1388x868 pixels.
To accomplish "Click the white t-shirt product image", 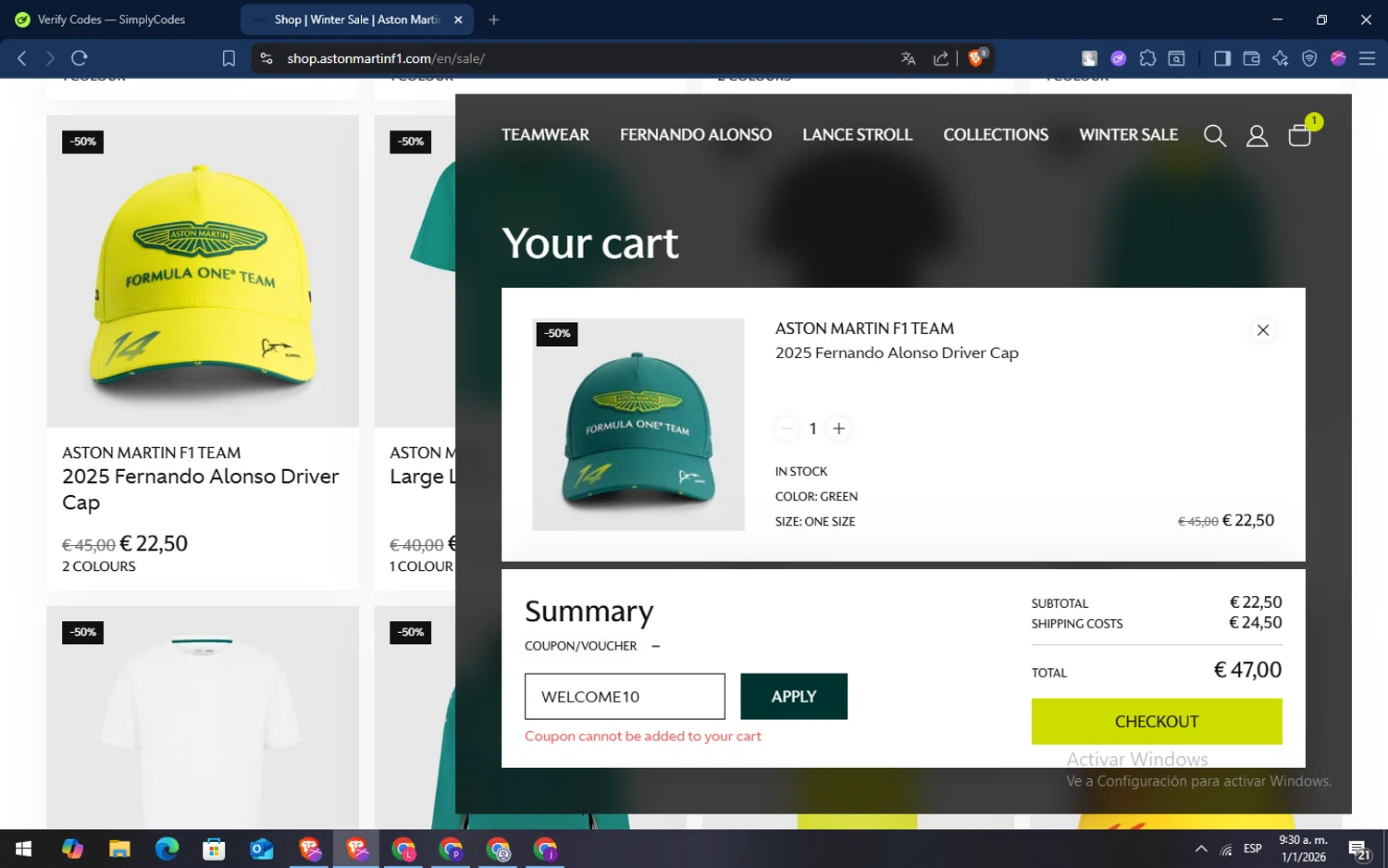I will pos(203,717).
